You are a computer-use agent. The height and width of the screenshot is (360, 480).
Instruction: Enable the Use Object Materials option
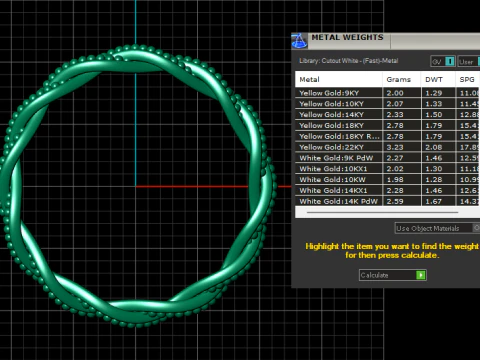pos(438,228)
